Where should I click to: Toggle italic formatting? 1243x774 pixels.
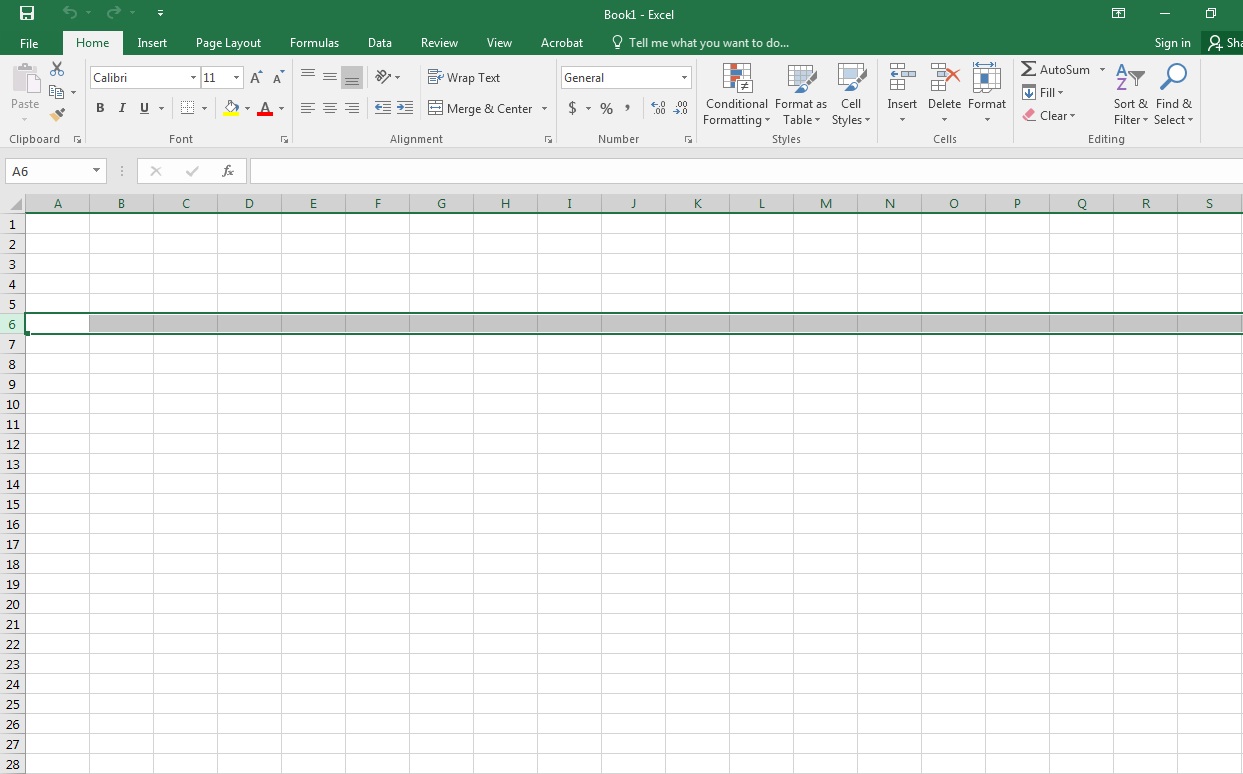[121, 107]
